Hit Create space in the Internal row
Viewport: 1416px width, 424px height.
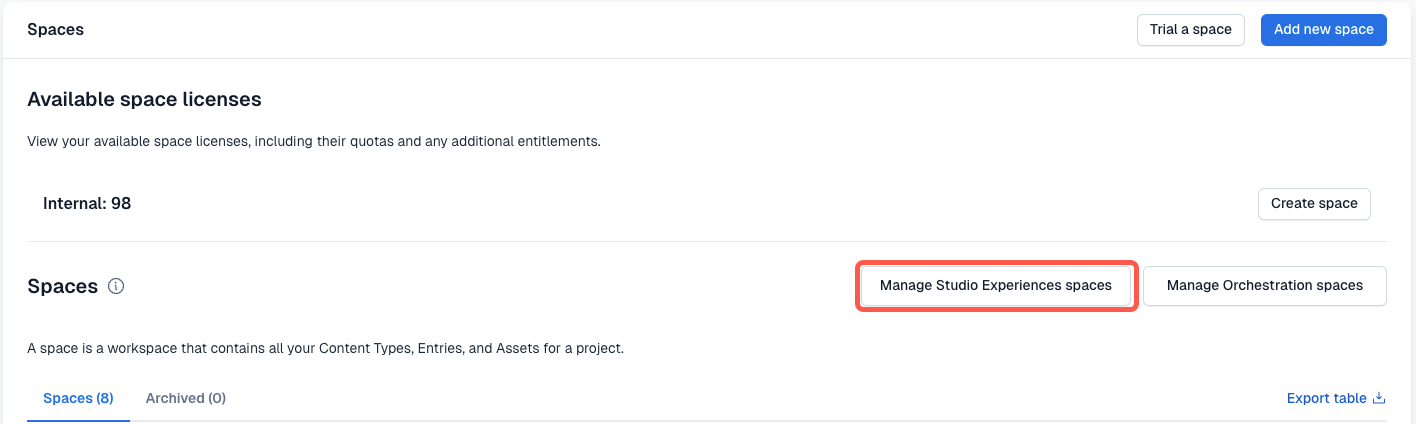pyautogui.click(x=1313, y=203)
